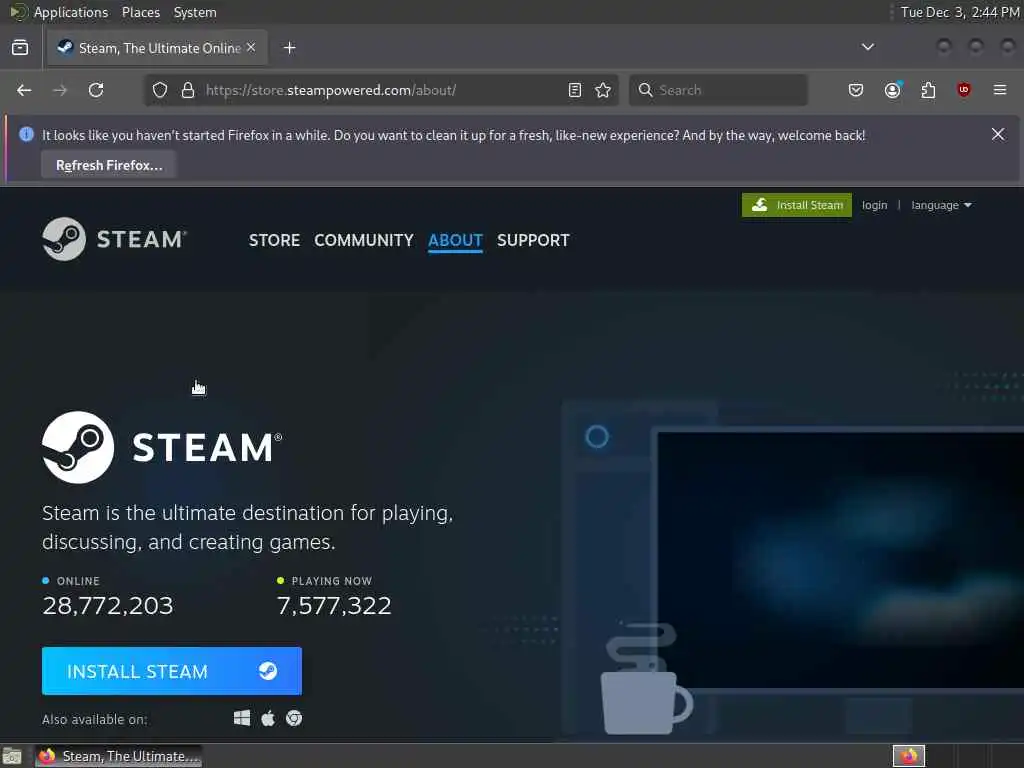Screen dimensions: 1024x768
Task: Click the Windows platform icon
Action: click(242, 718)
